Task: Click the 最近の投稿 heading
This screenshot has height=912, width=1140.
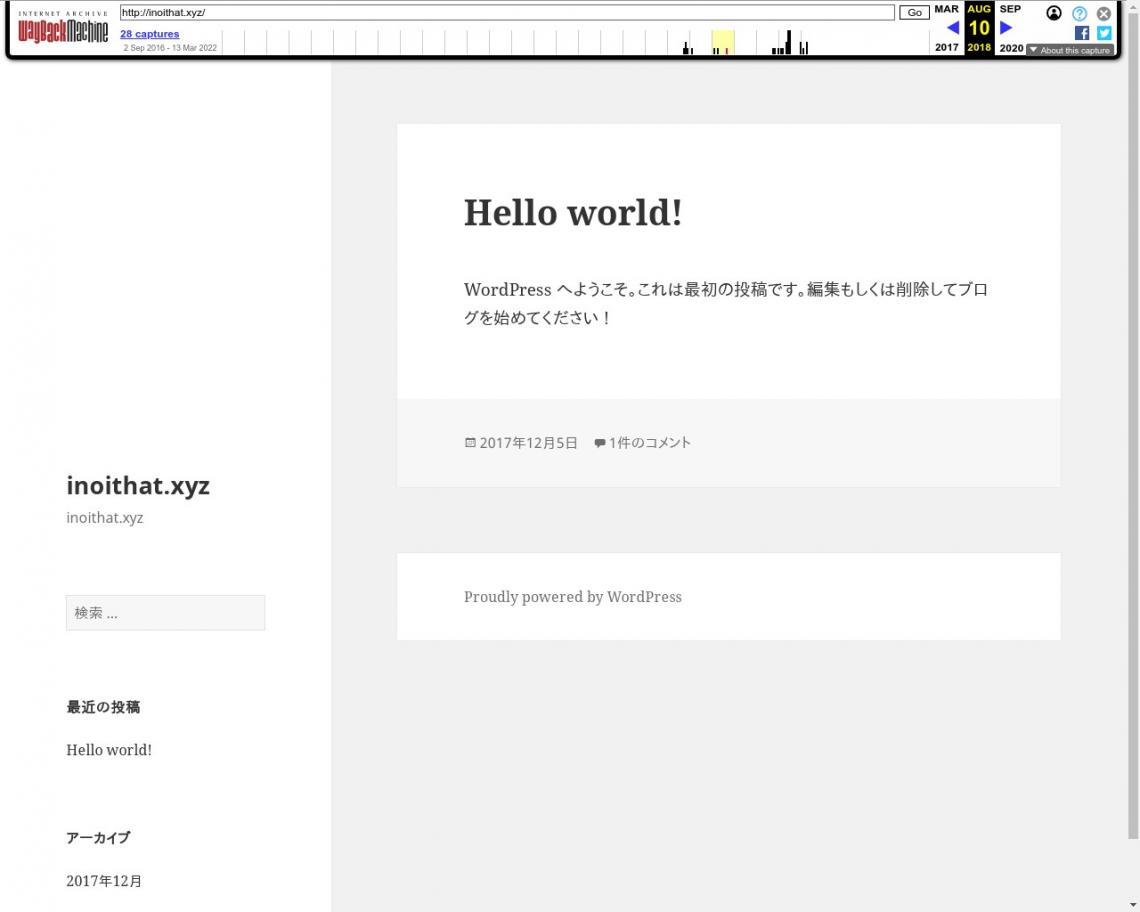Action: 103,707
